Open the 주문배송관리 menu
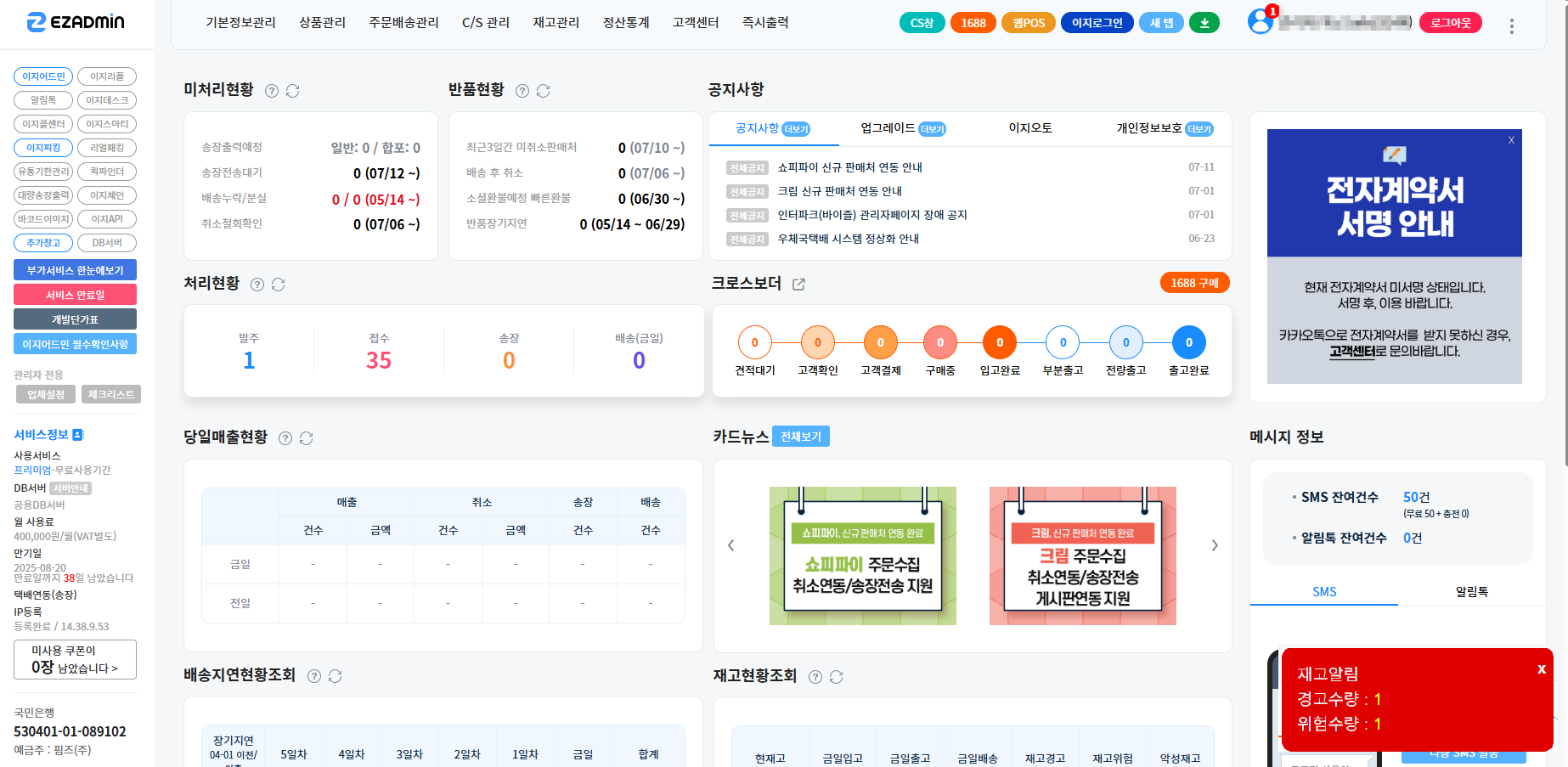 (403, 22)
